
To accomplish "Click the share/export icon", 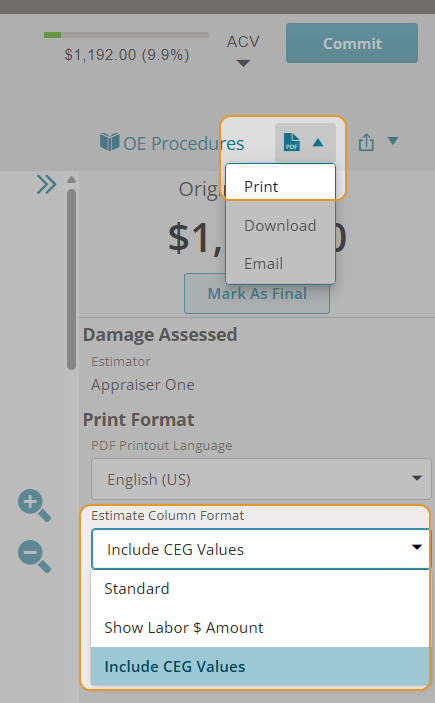I will 366,143.
